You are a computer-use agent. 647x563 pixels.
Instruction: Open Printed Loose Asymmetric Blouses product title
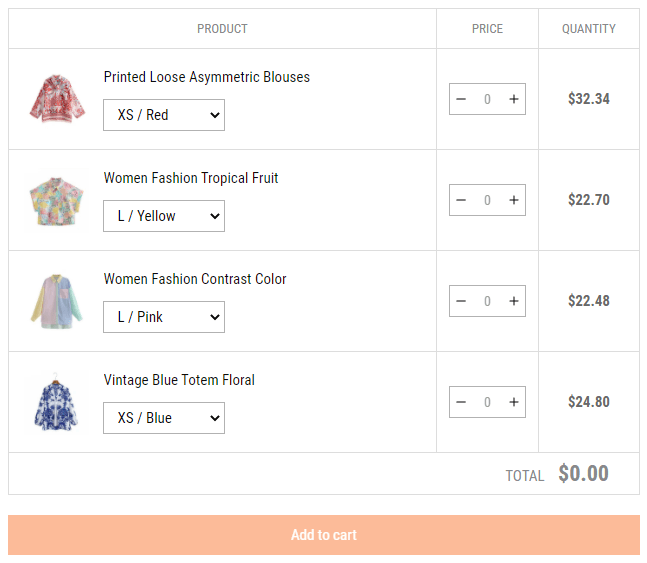(207, 77)
